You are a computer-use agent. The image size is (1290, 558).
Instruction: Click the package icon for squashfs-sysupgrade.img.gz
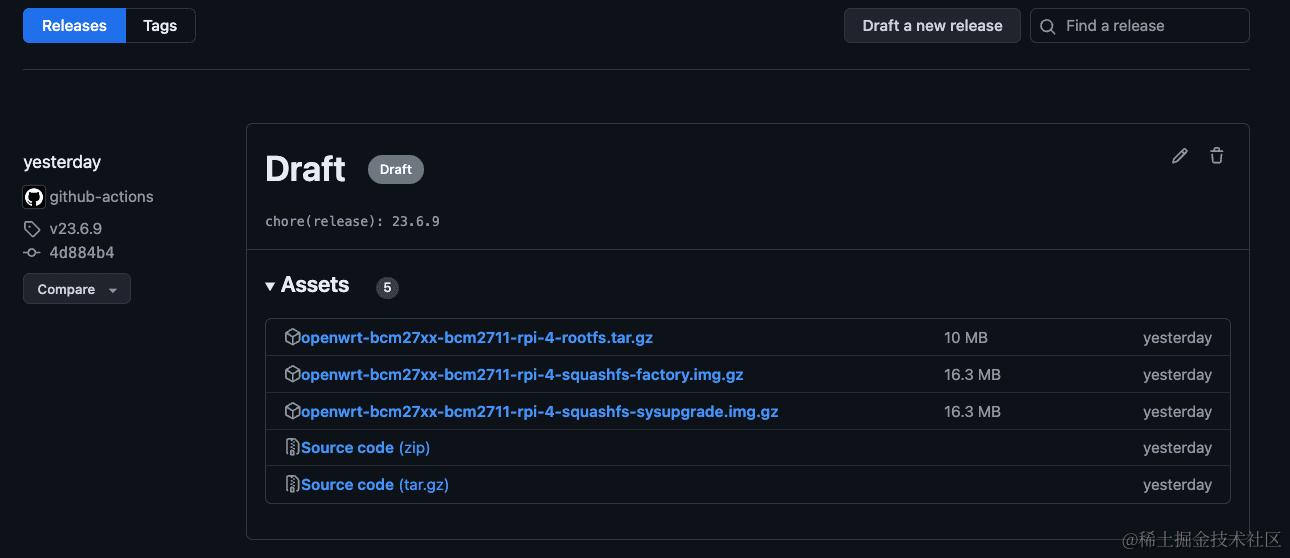click(x=292, y=411)
